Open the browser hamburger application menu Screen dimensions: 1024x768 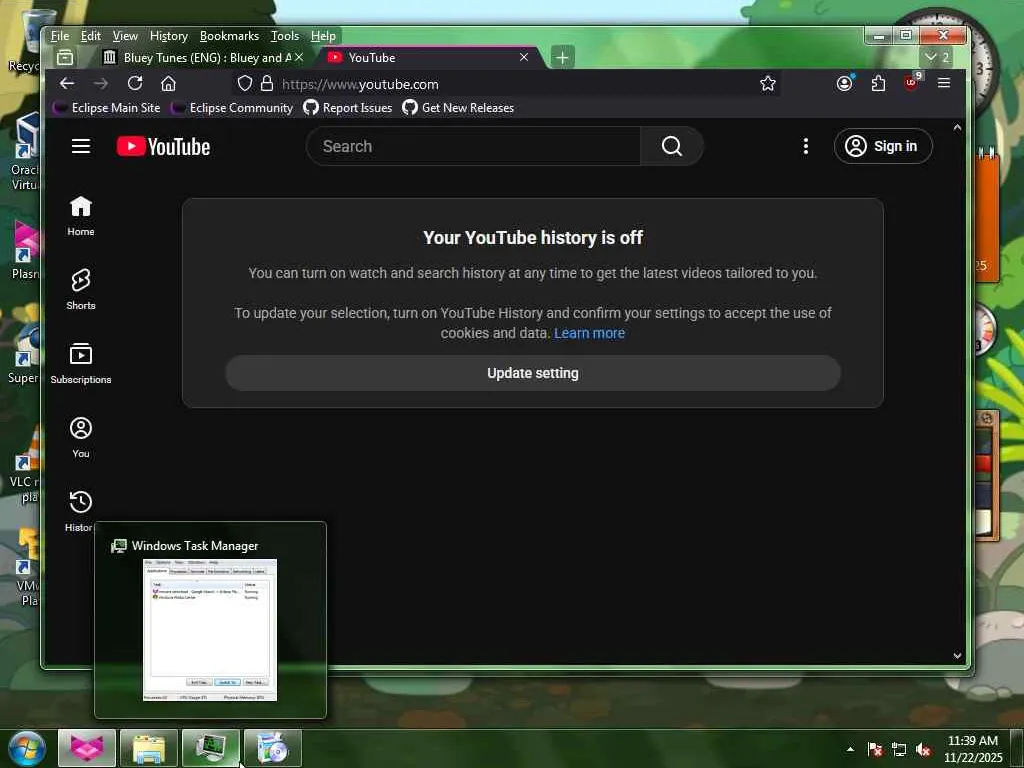944,83
